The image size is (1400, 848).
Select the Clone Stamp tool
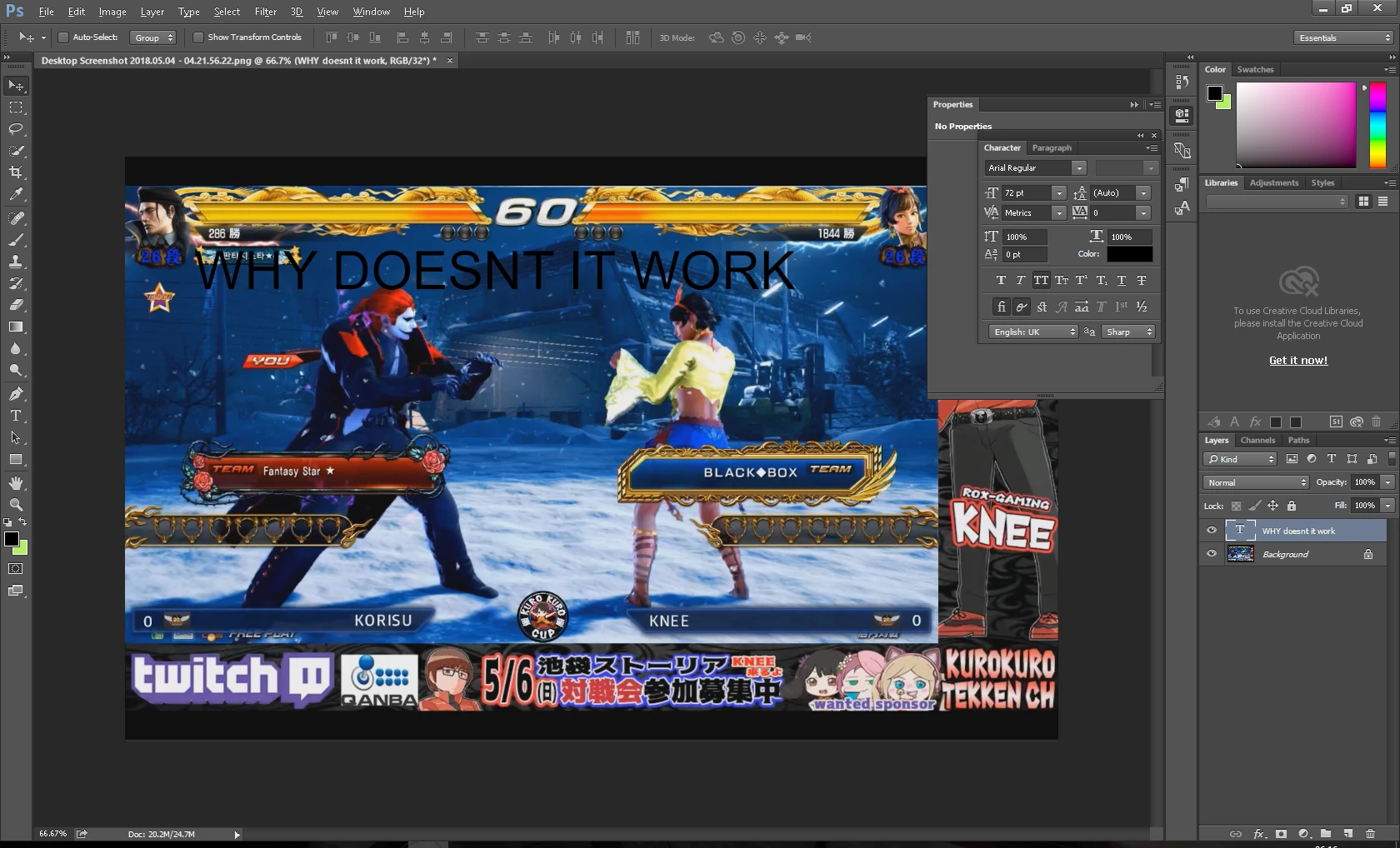[16, 261]
